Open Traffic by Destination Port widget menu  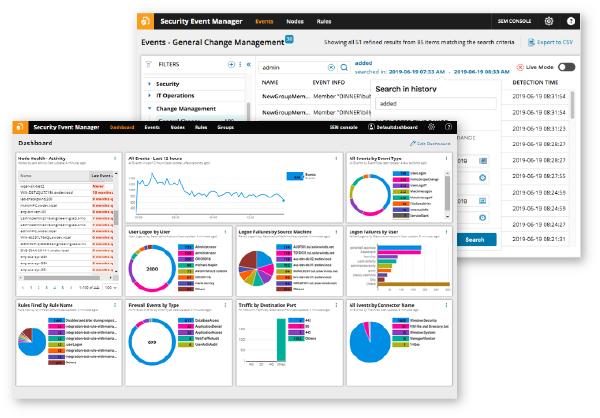[336, 305]
